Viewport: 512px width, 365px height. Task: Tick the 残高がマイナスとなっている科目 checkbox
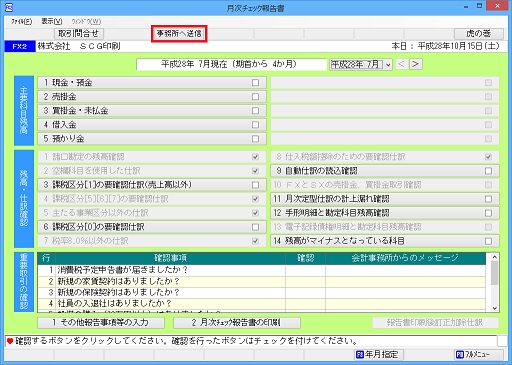[x=488, y=241]
